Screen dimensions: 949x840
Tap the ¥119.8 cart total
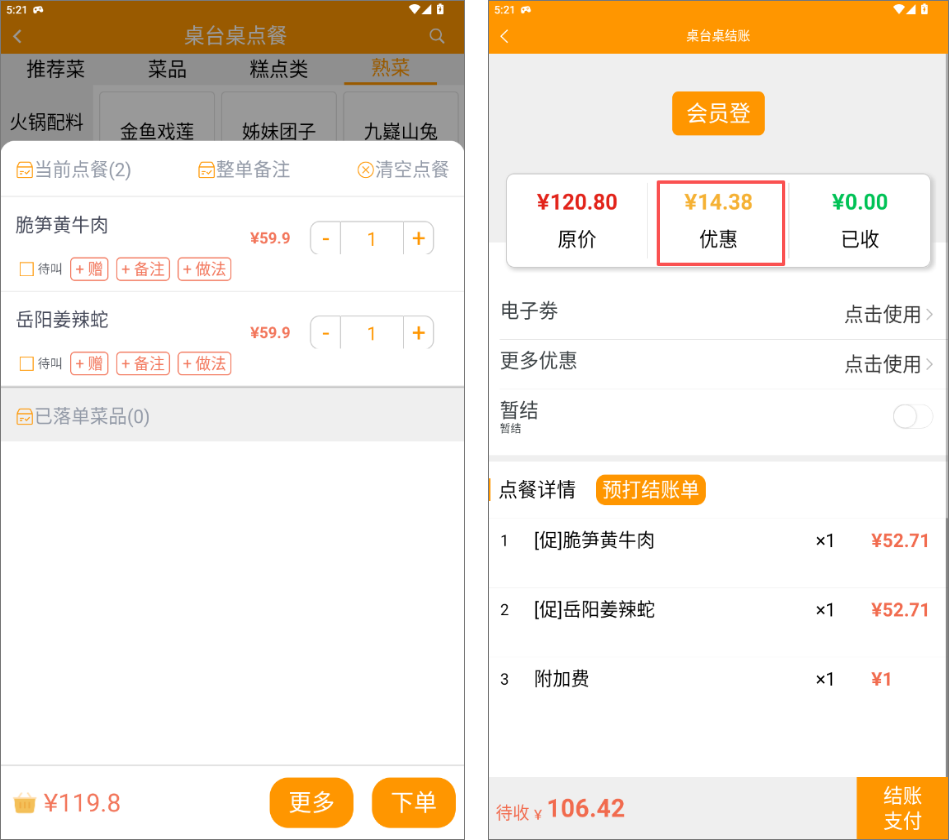[x=82, y=803]
